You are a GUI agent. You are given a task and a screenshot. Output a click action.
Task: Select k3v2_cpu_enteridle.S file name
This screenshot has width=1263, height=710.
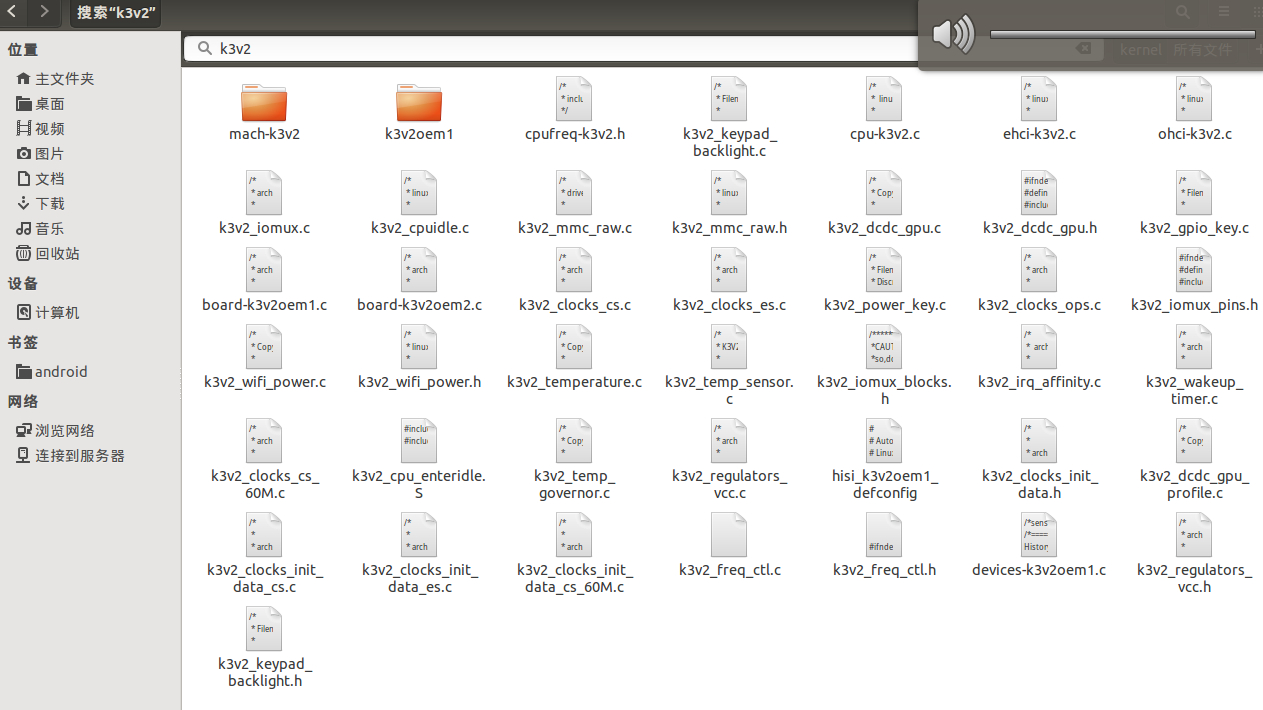[419, 484]
